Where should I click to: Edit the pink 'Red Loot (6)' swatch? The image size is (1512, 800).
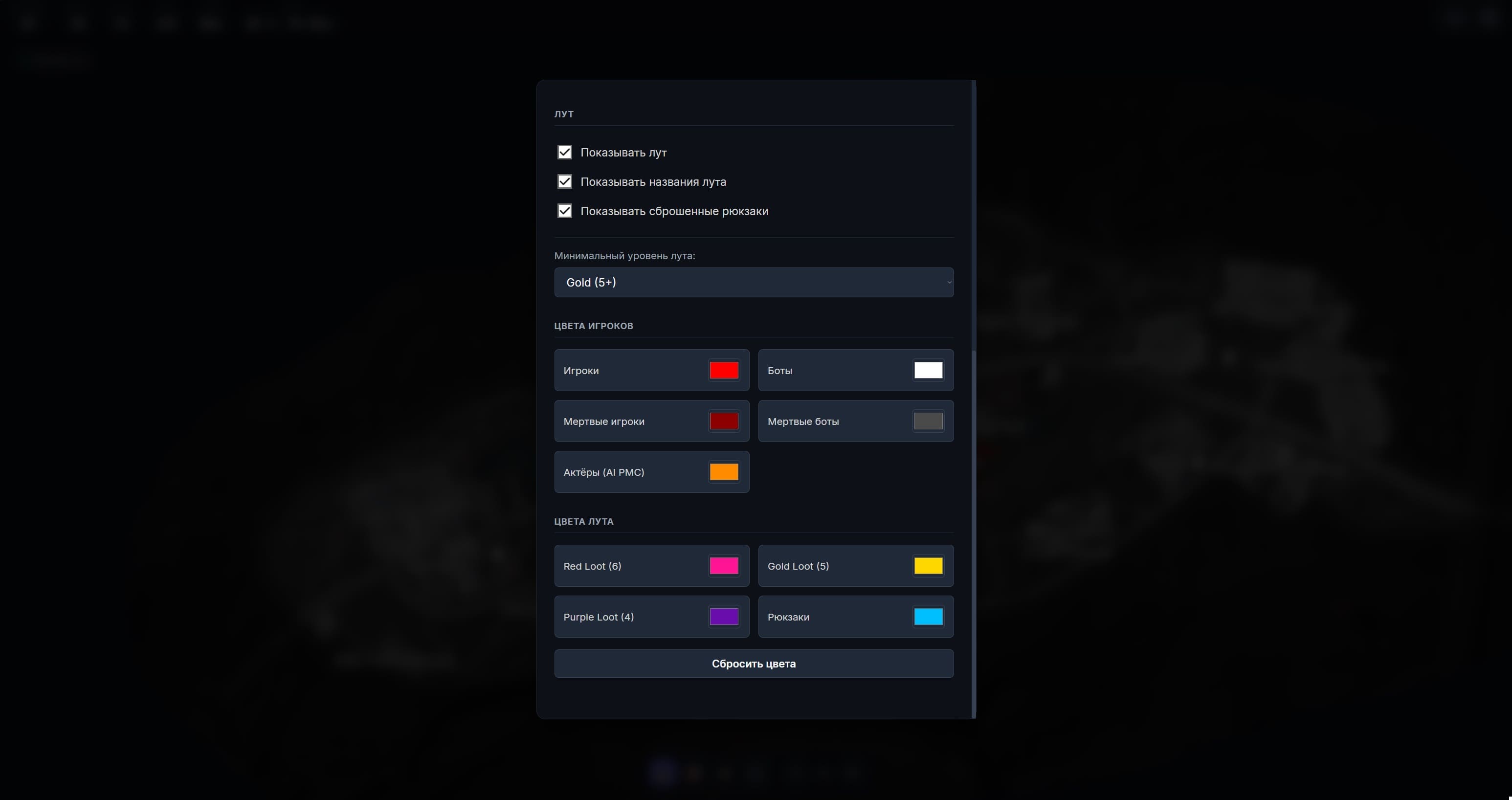coord(724,566)
